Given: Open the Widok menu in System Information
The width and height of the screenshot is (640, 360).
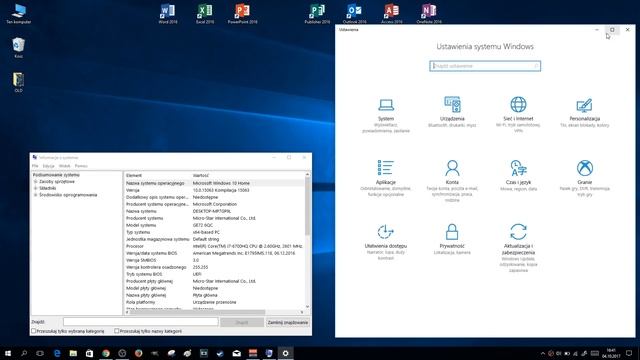Looking at the screenshot, I should 64,166.
